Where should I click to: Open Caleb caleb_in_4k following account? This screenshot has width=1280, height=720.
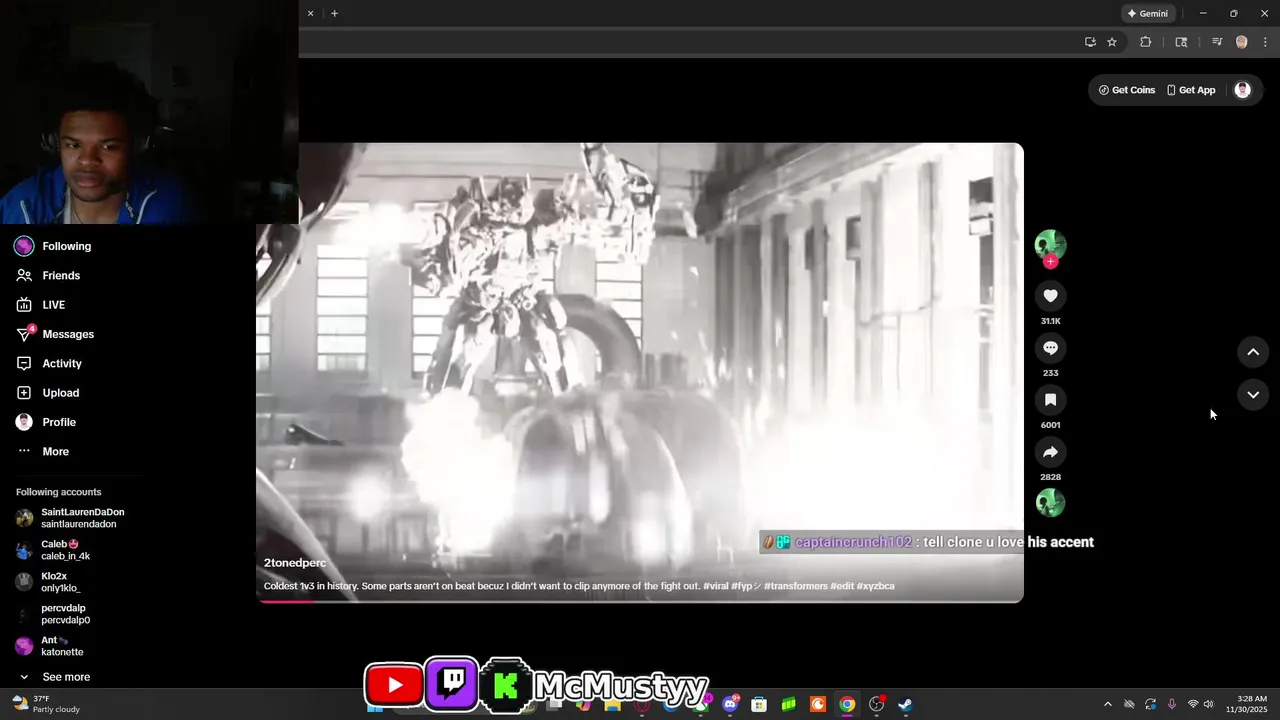click(x=53, y=550)
